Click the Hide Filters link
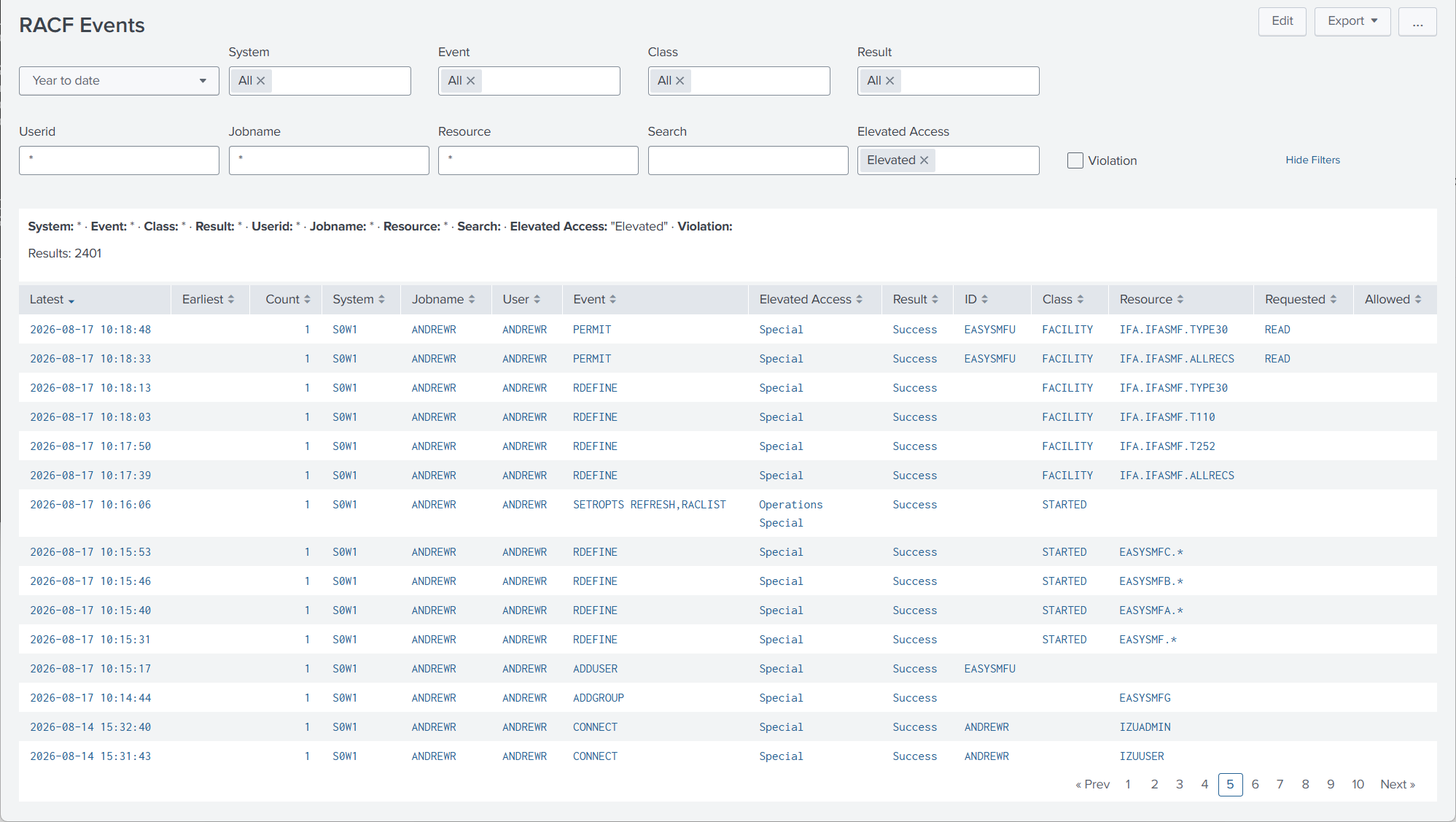 pos(1312,160)
